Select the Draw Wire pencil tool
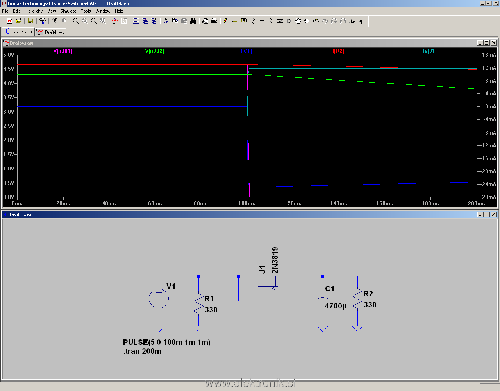Viewport: 500px width, 391px height. coord(225,21)
